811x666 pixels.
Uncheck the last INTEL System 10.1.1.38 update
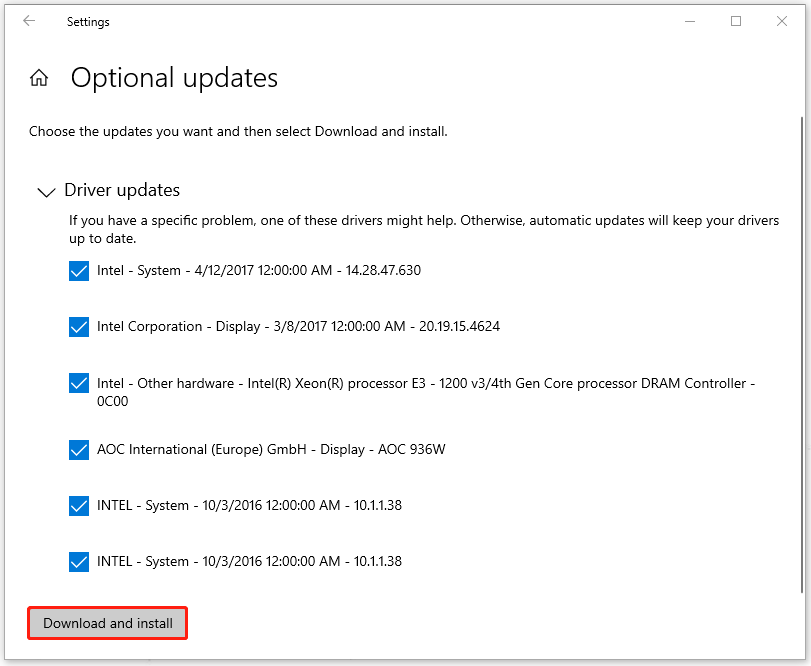click(79, 562)
